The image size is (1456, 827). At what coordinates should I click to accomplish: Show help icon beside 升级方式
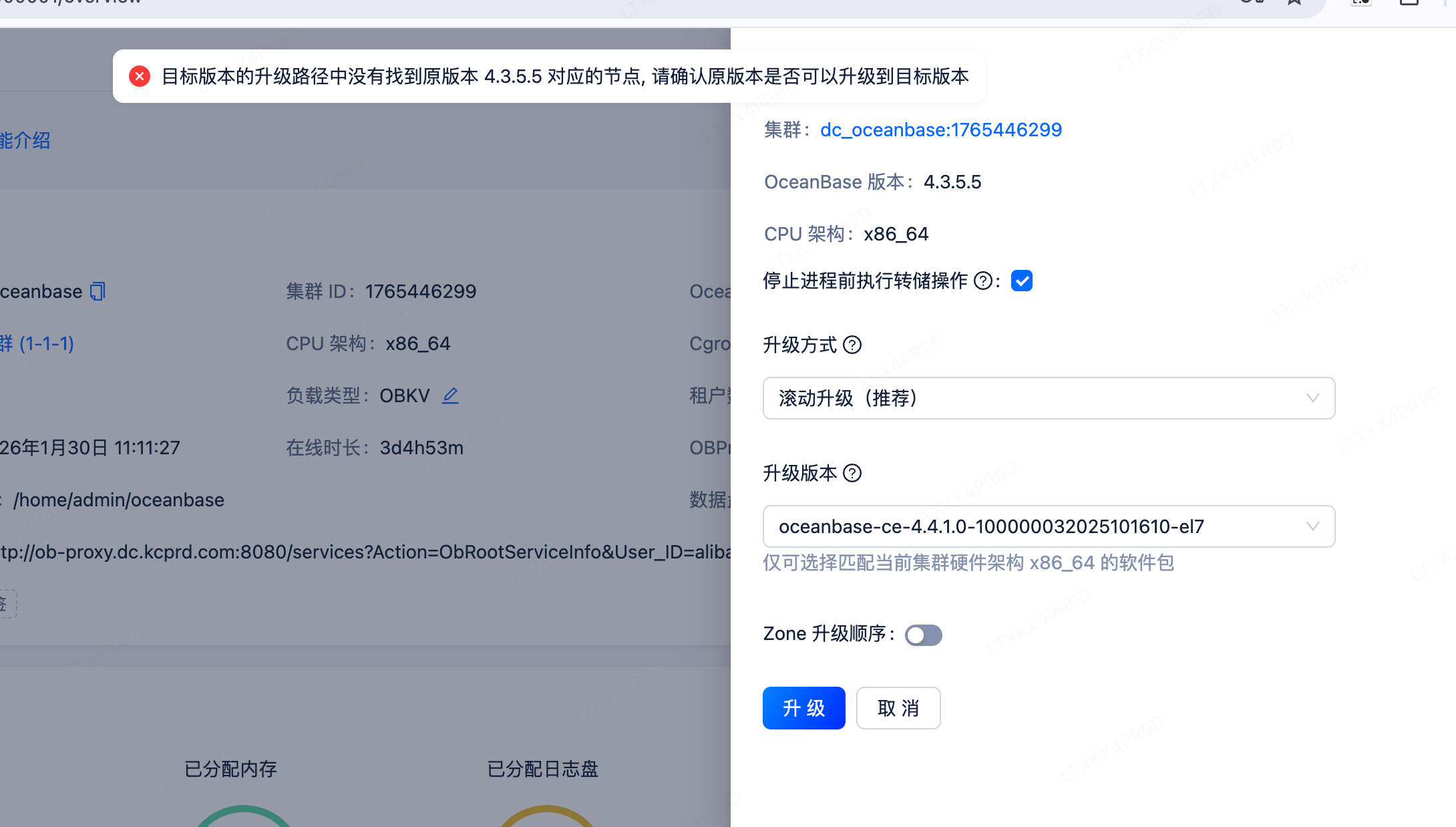click(852, 345)
